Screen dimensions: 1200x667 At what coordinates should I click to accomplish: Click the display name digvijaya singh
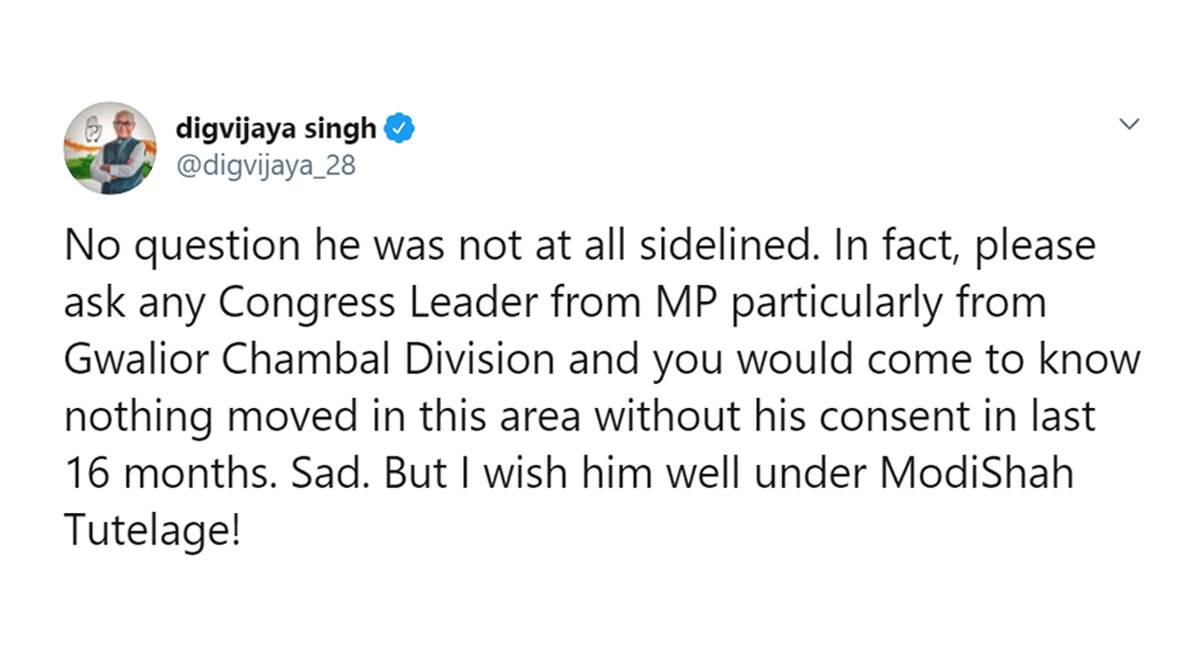point(276,128)
